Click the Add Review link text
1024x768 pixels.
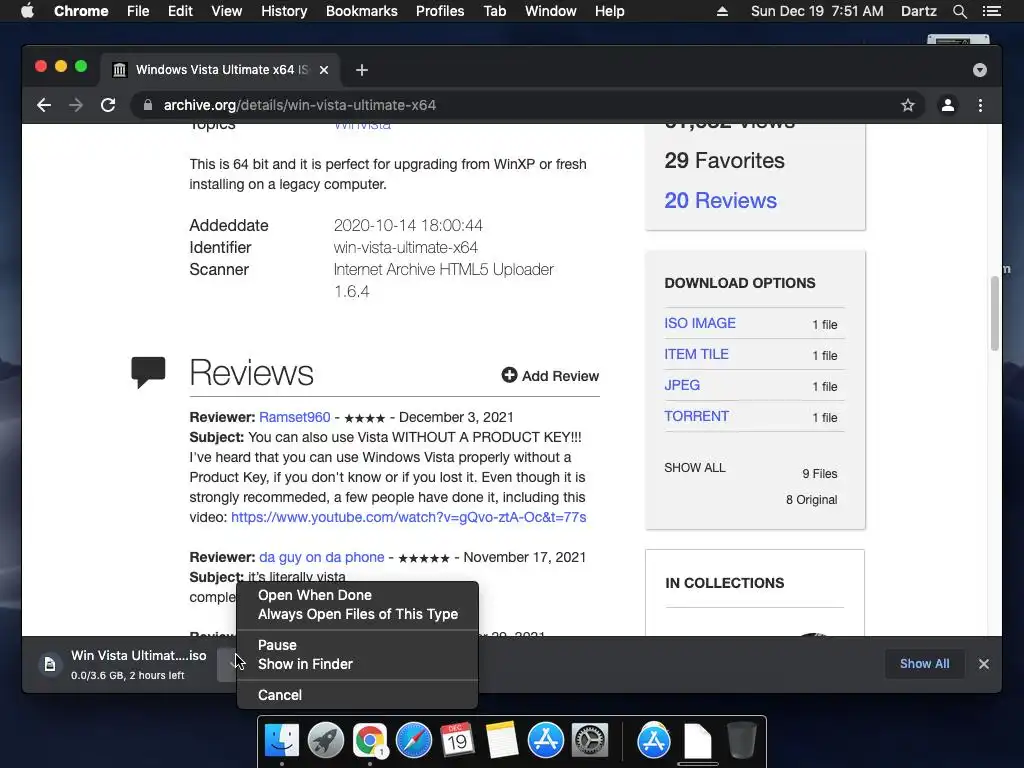(560, 376)
